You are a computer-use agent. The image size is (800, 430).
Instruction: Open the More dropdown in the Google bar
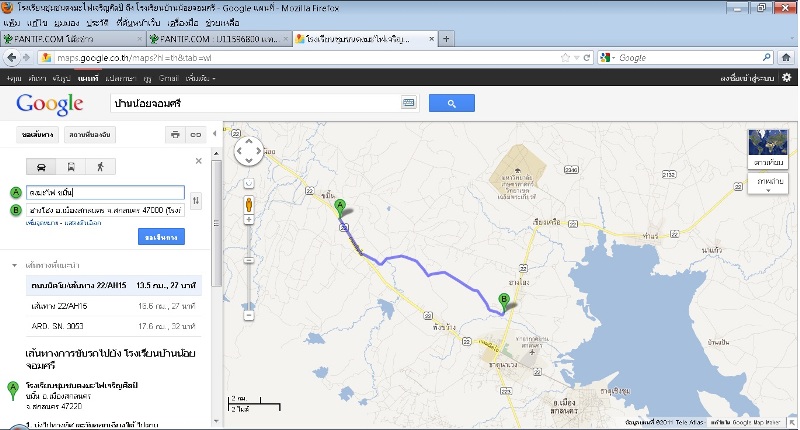pos(201,78)
